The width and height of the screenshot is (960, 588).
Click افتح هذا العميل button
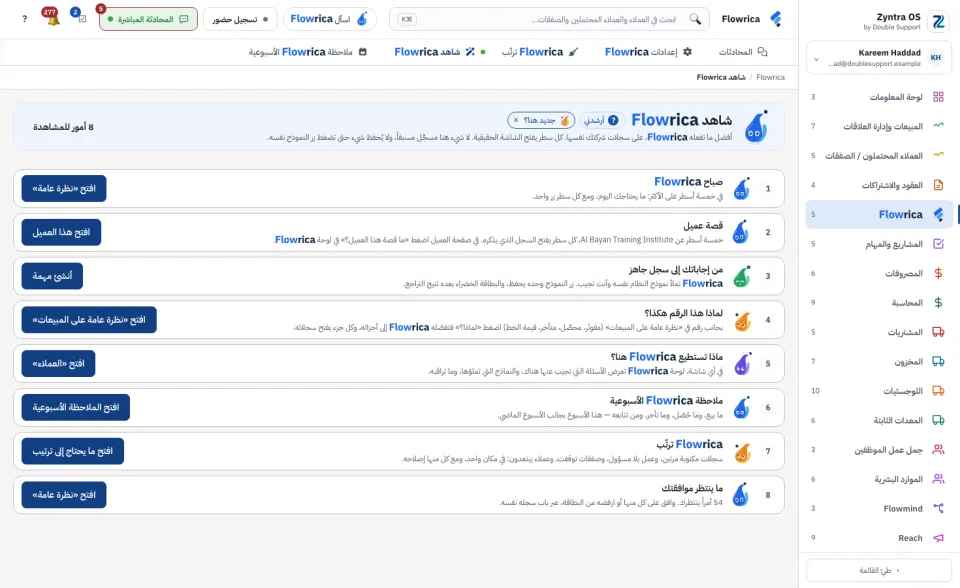(x=61, y=232)
